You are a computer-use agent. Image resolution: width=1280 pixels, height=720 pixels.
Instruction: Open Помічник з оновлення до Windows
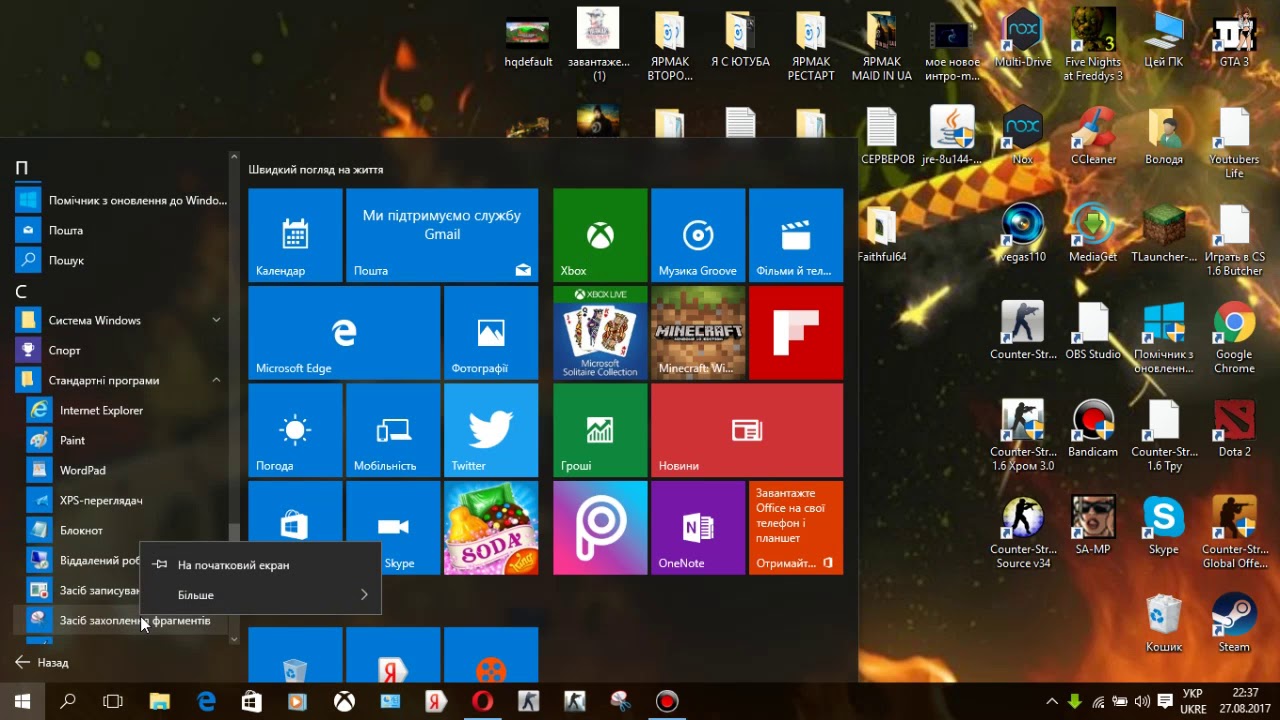coord(120,200)
